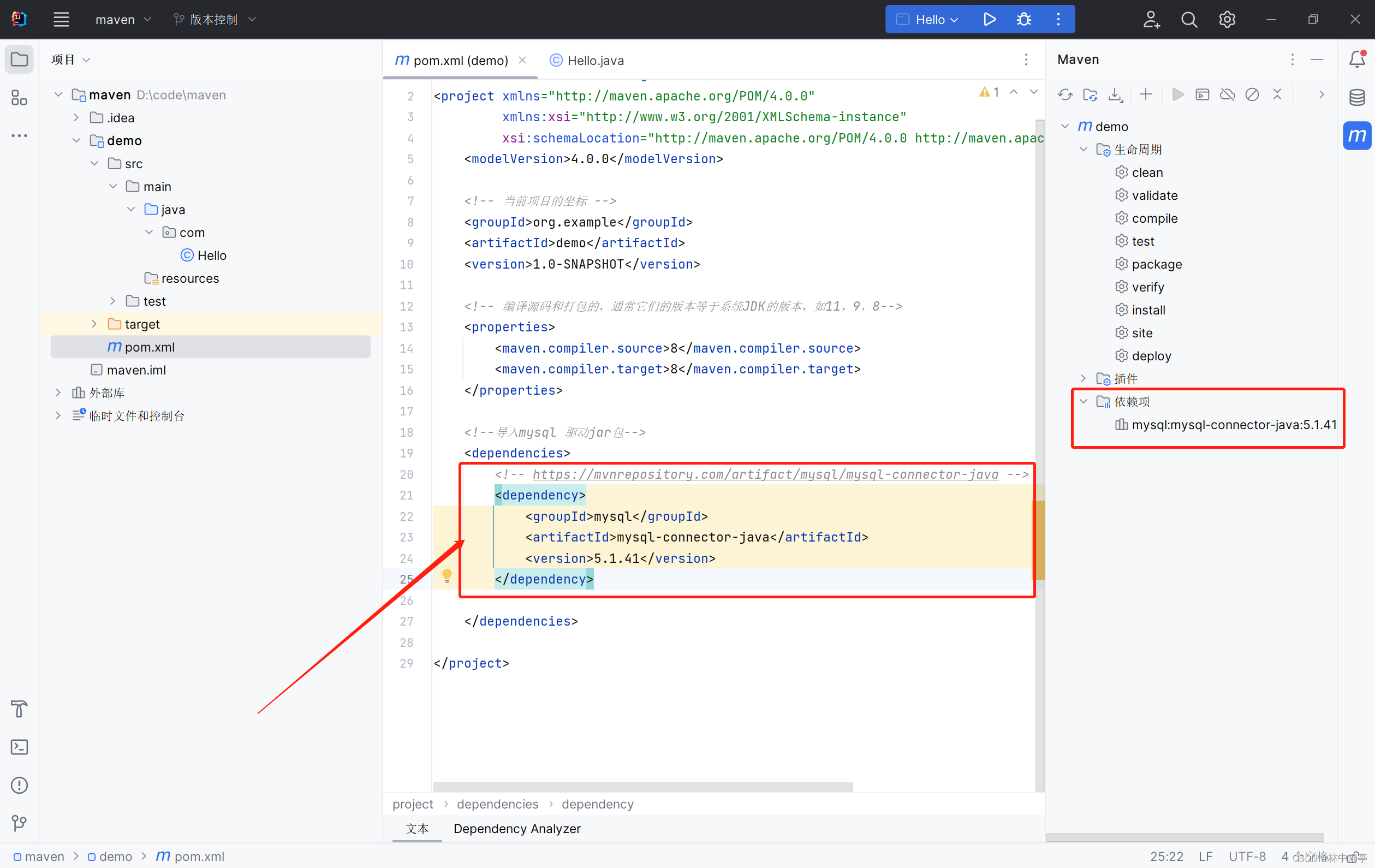
Task: Close the pom.xml (demo) tab
Action: 522,60
